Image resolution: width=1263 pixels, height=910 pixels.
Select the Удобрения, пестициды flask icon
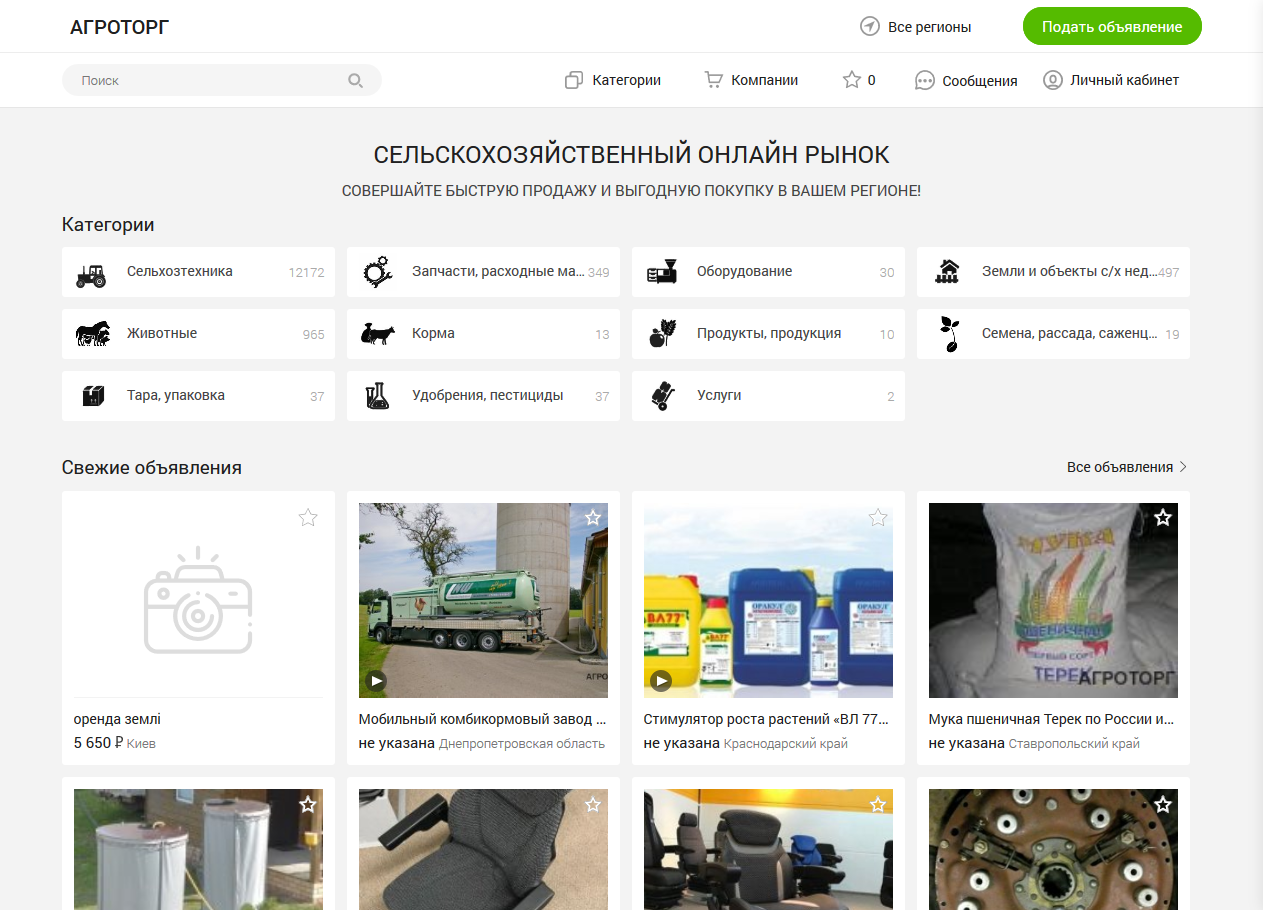point(376,396)
